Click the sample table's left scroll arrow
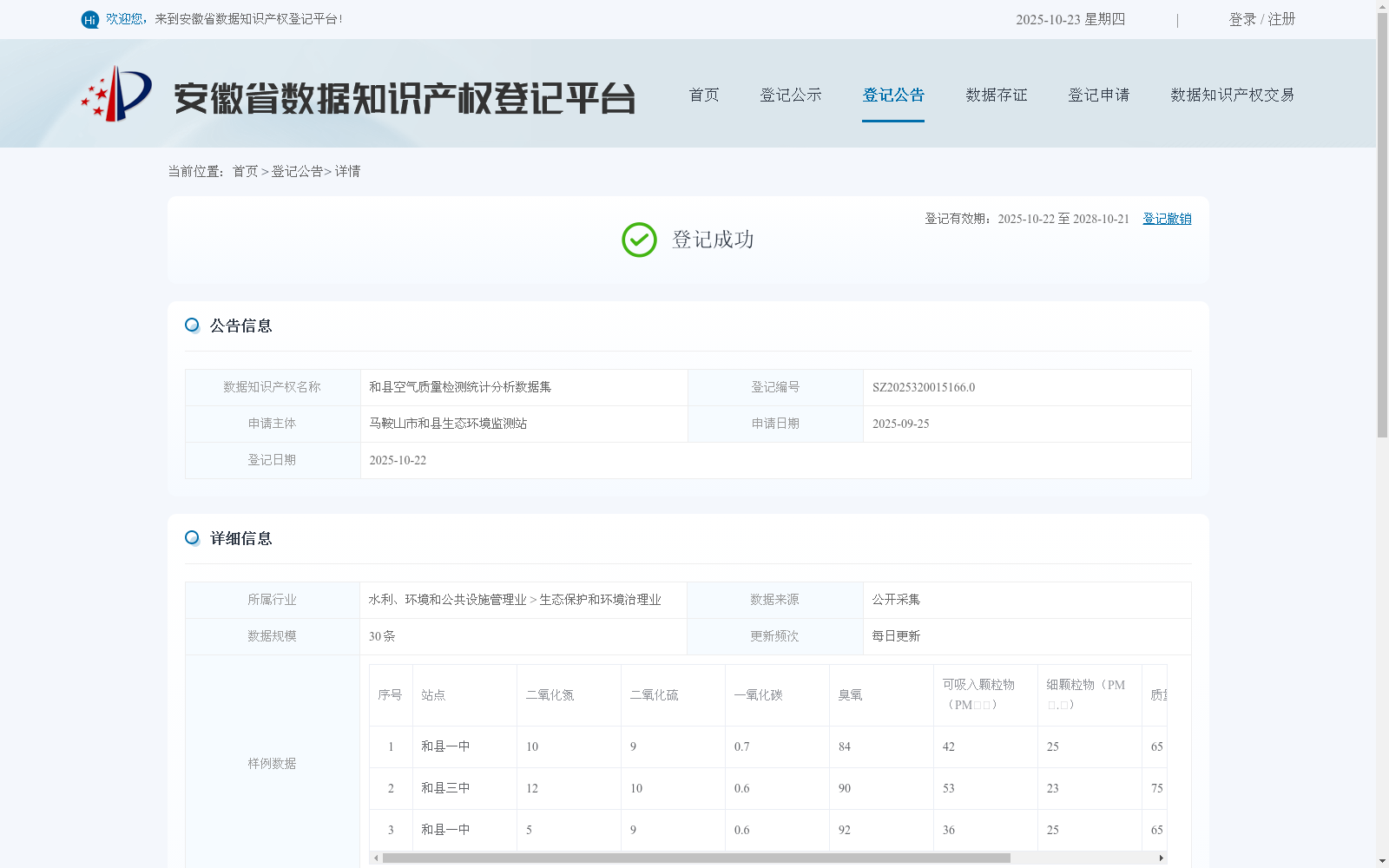The width and height of the screenshot is (1389, 868). (x=375, y=858)
